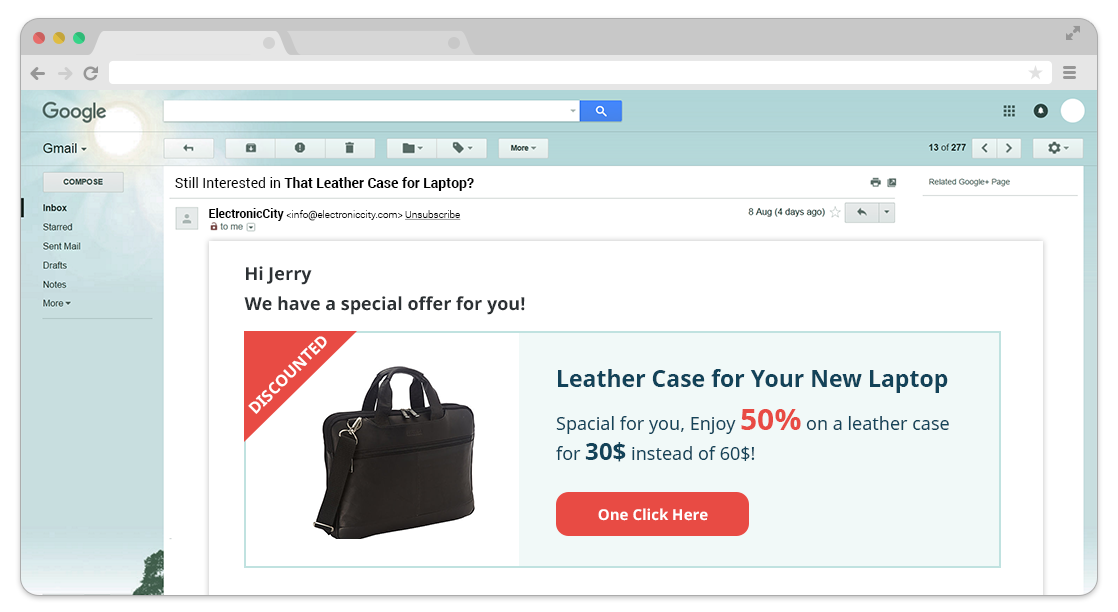Show recipient details arrow next to 'to me'
The image size is (1118, 612).
coord(251,228)
